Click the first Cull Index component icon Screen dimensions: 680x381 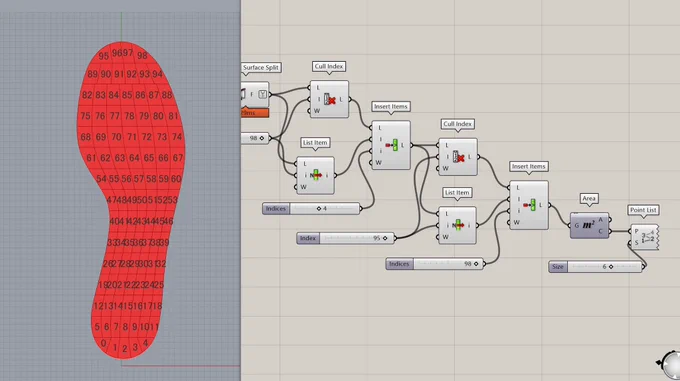tap(330, 100)
